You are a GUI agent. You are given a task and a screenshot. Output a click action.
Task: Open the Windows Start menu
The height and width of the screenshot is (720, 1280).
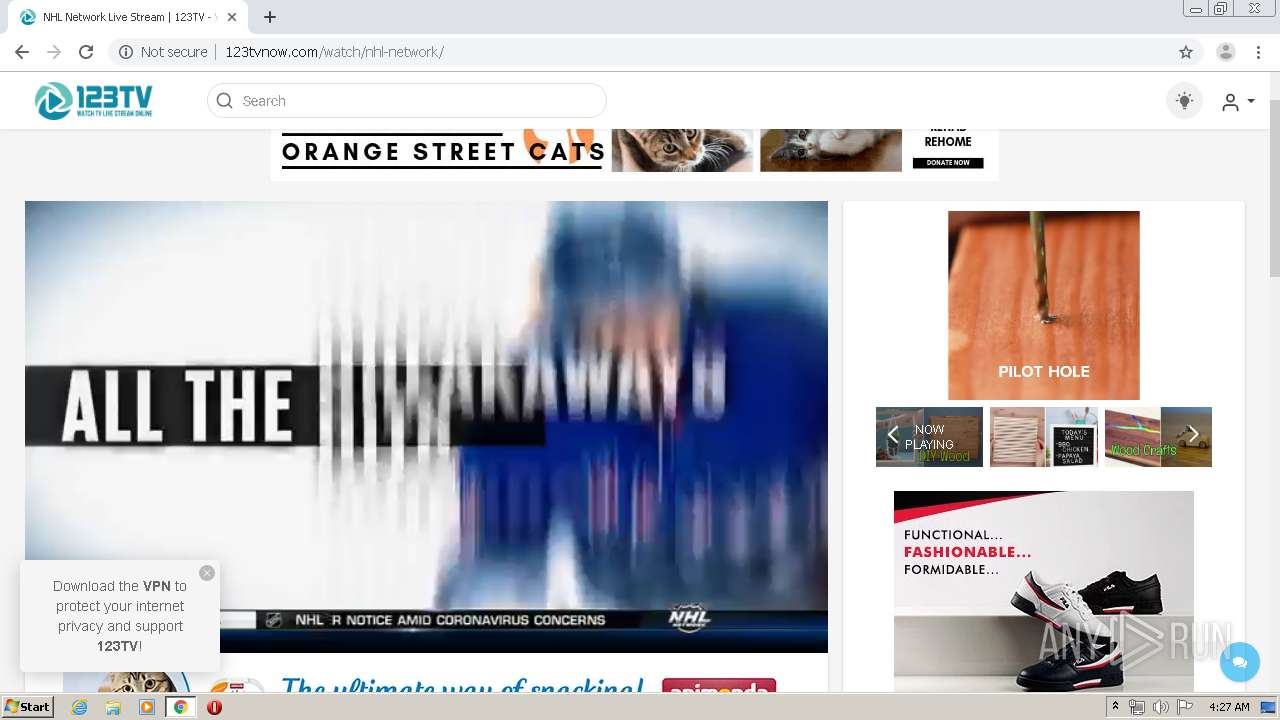click(x=27, y=707)
